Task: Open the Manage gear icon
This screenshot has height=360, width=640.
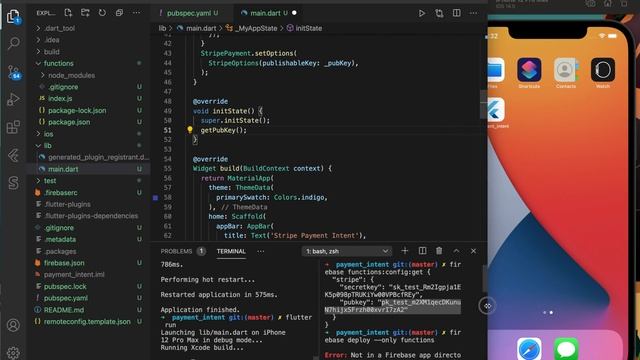Action: tap(13, 353)
